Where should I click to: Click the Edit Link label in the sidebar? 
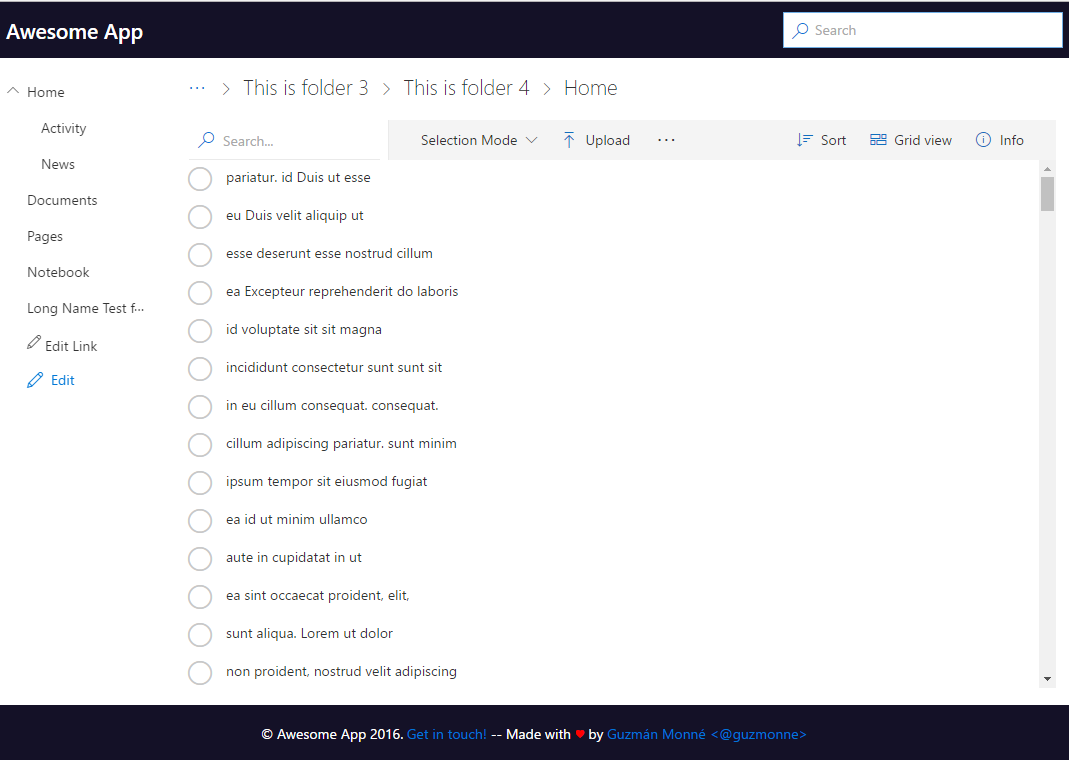tap(71, 346)
